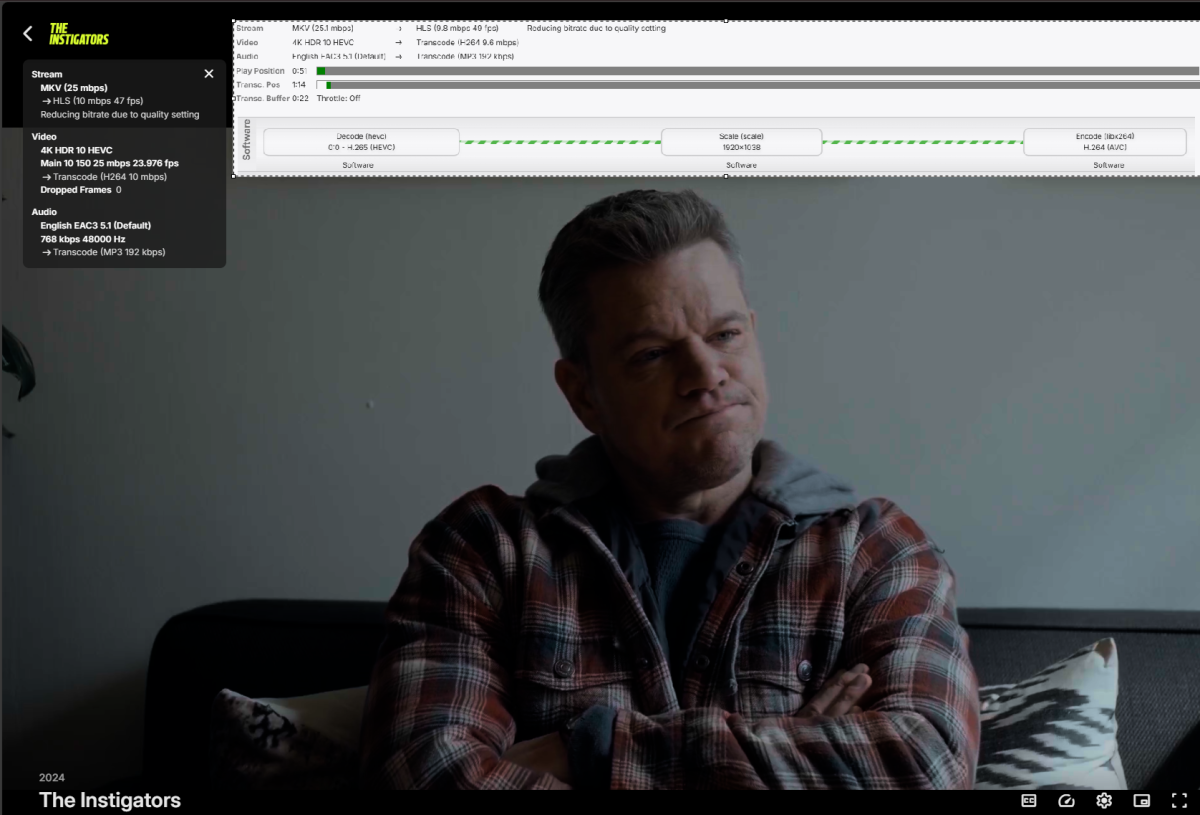Click 'English EAC3 5.1 (Default)' in left panel
The width and height of the screenshot is (1200, 815).
96,226
